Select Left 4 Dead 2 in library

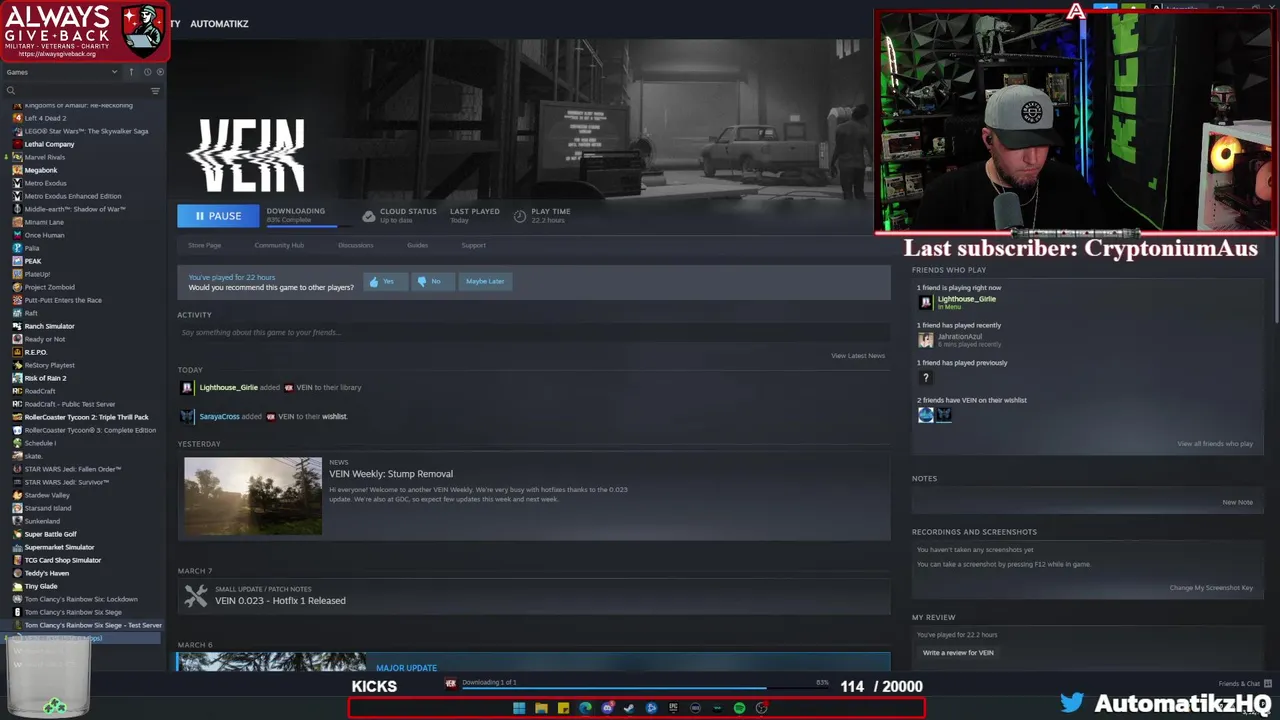coord(45,118)
